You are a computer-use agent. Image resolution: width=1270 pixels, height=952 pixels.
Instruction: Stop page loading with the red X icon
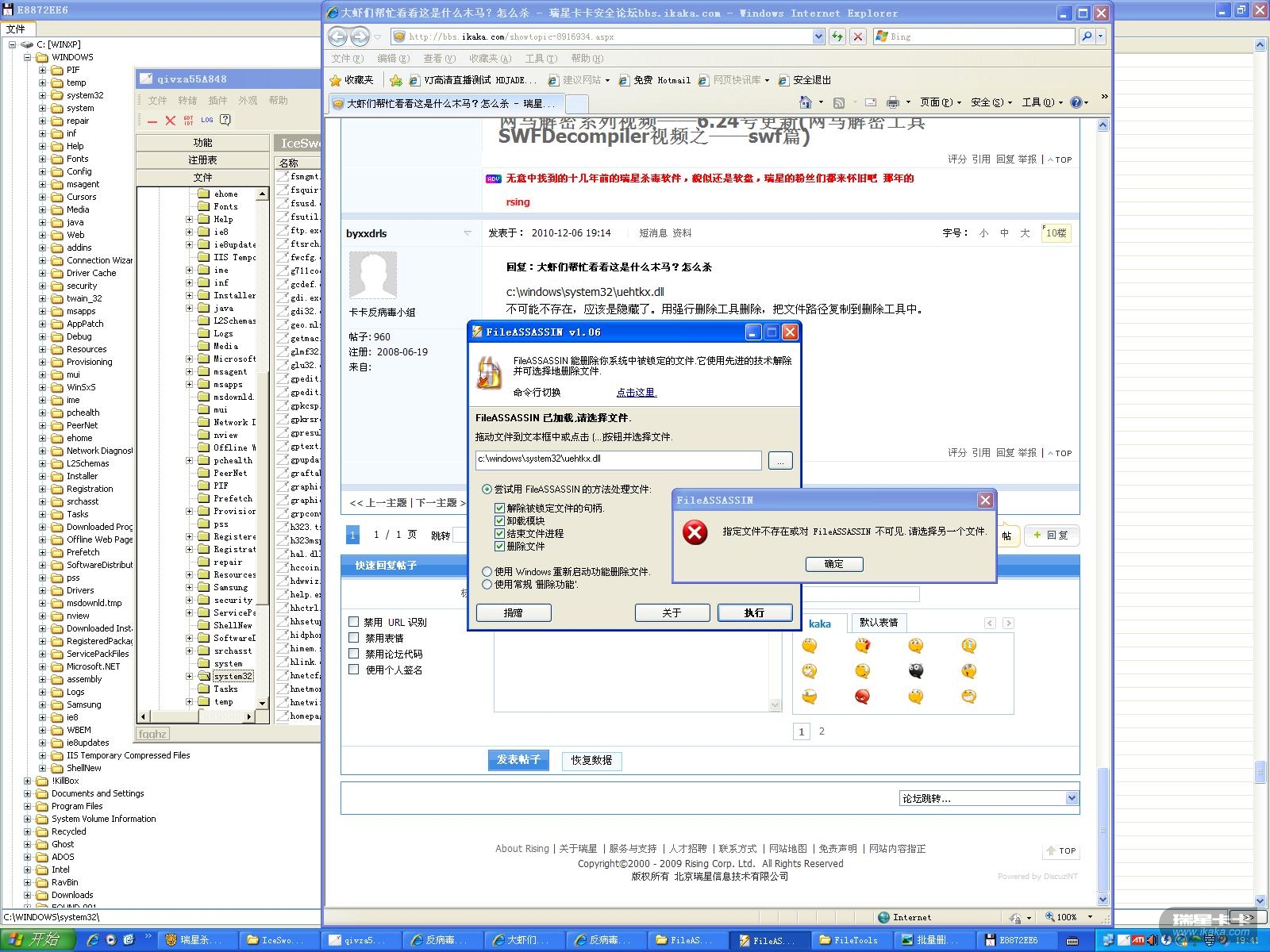[x=858, y=36]
